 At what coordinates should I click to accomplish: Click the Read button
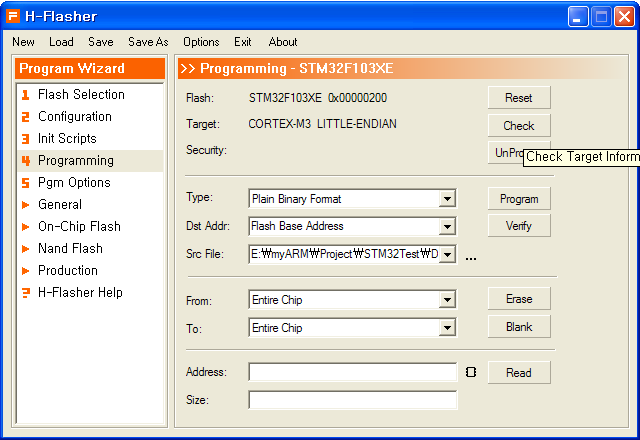519,372
